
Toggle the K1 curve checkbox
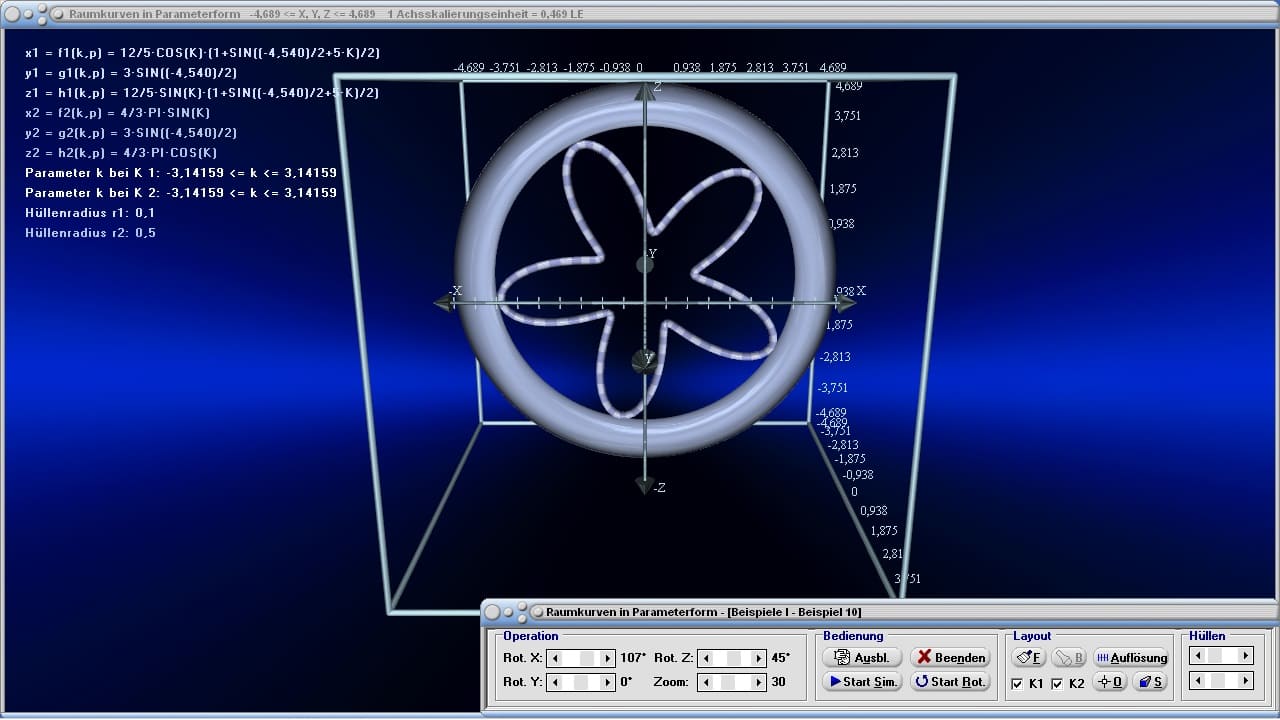[1017, 684]
